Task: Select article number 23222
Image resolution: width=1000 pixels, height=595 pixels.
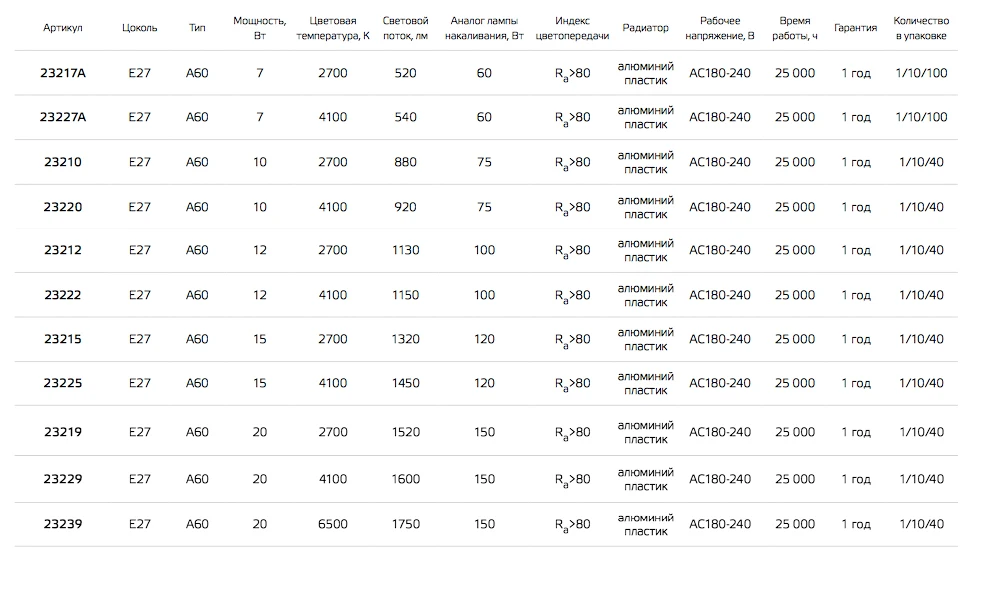Action: (62, 295)
